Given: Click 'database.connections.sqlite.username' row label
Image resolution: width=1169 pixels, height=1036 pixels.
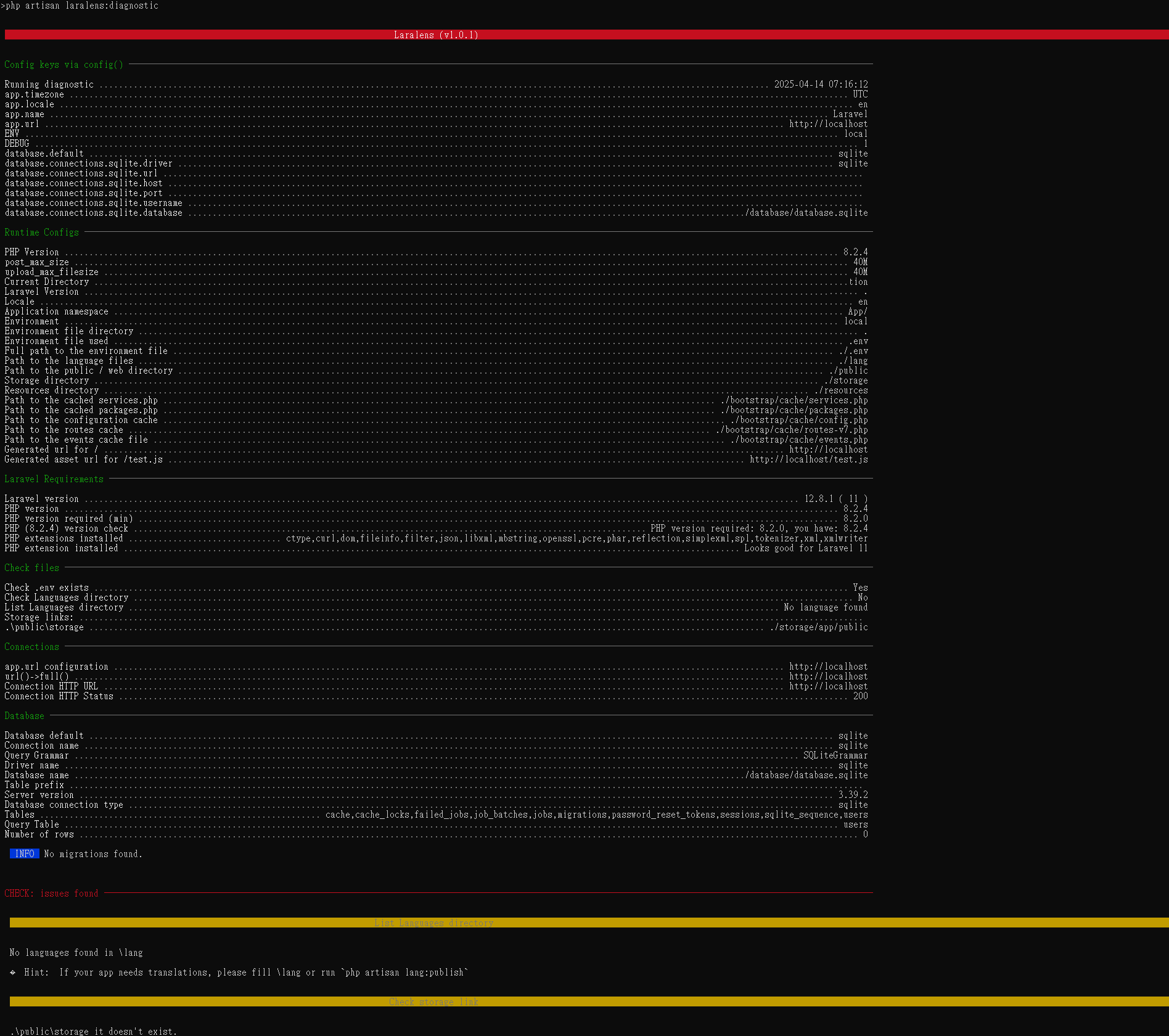Looking at the screenshot, I should coord(94,203).
